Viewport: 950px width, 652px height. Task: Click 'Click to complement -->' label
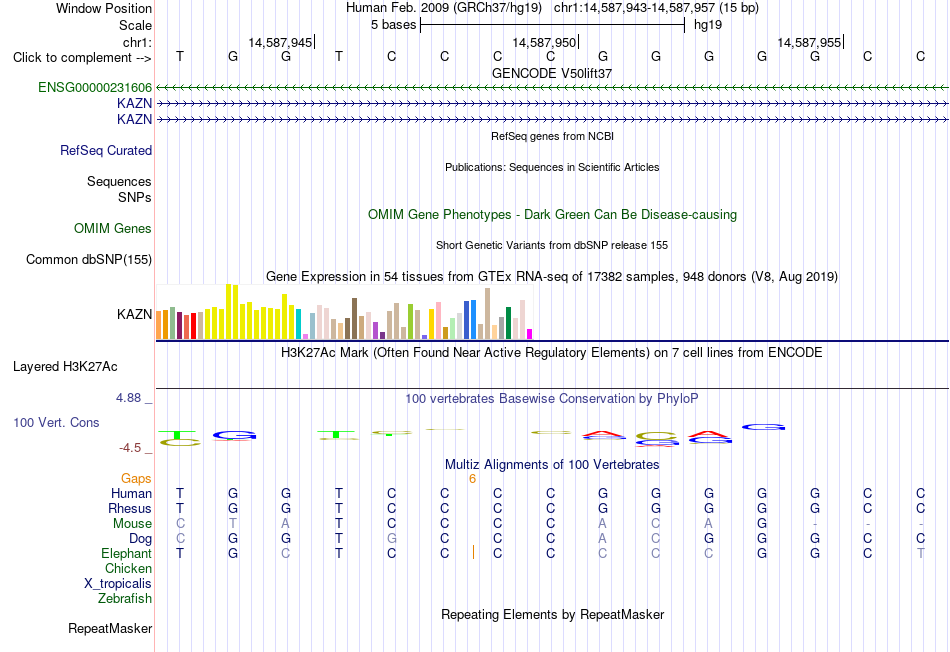point(82,58)
